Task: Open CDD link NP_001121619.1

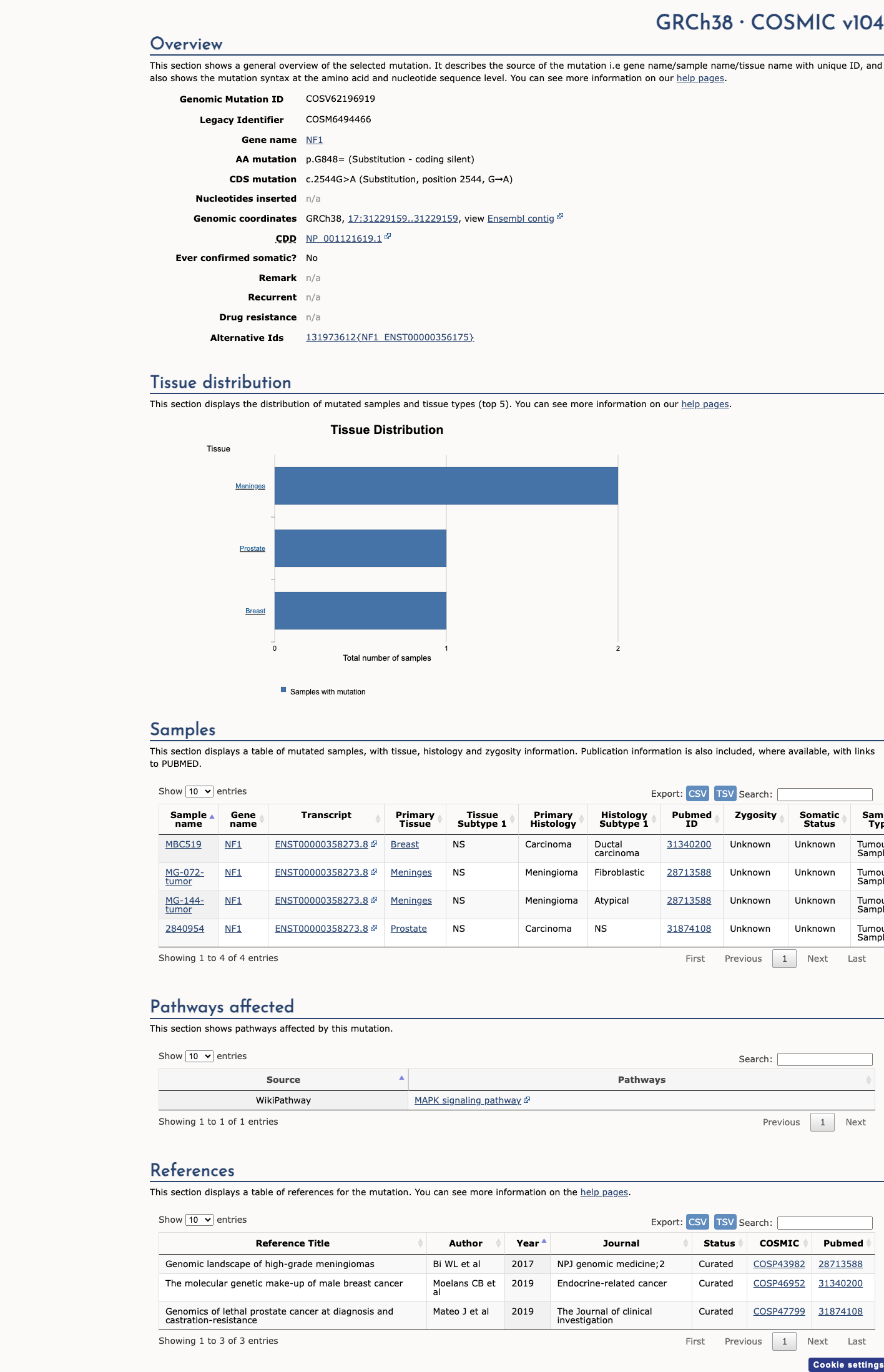Action: tap(343, 239)
